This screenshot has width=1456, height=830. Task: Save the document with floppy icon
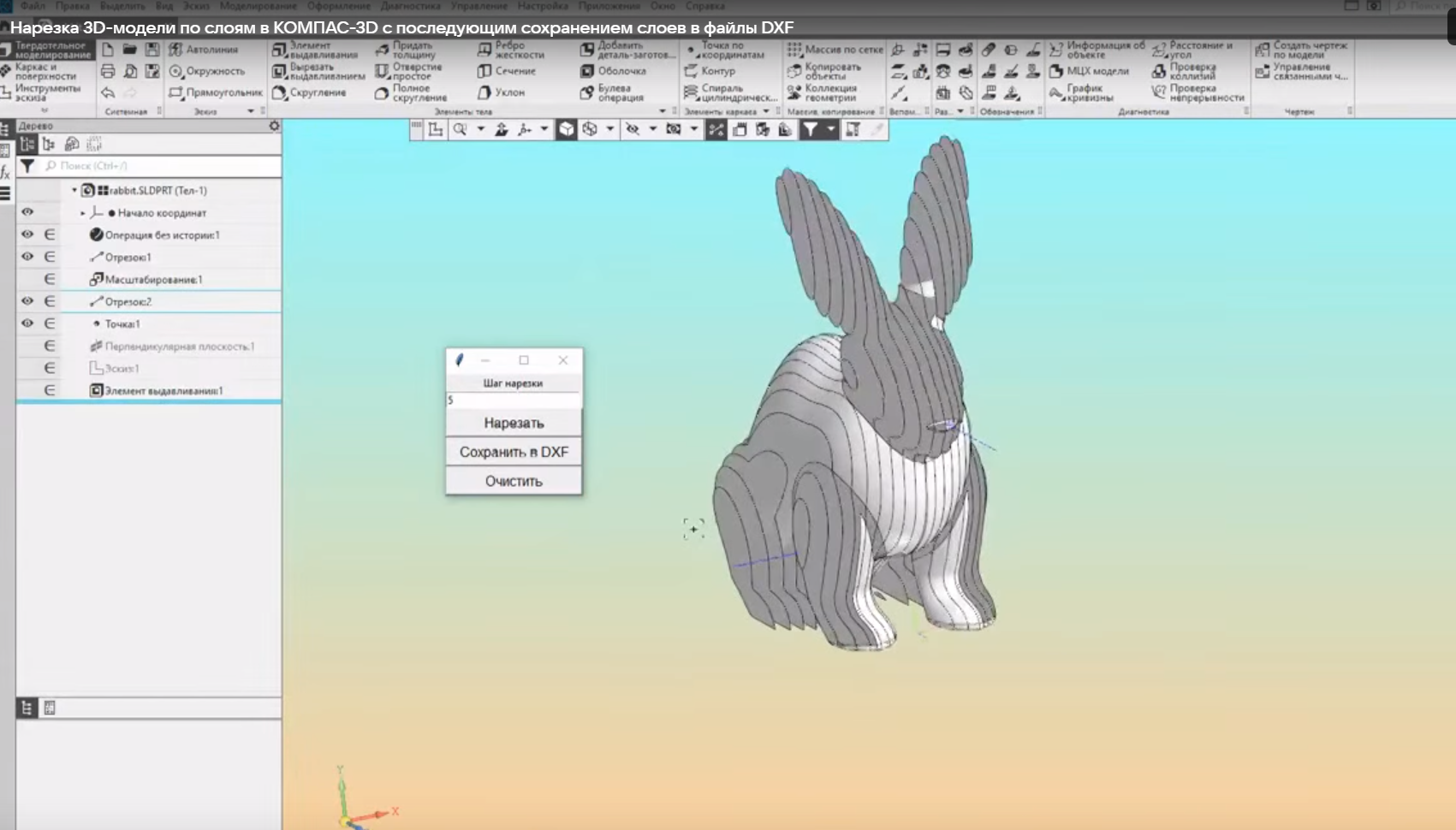152,50
